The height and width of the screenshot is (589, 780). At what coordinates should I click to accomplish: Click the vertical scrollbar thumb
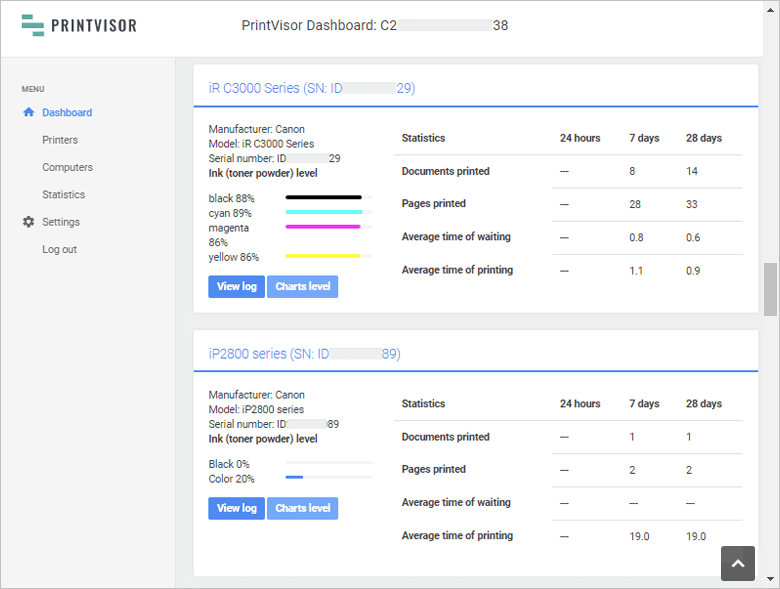click(770, 290)
